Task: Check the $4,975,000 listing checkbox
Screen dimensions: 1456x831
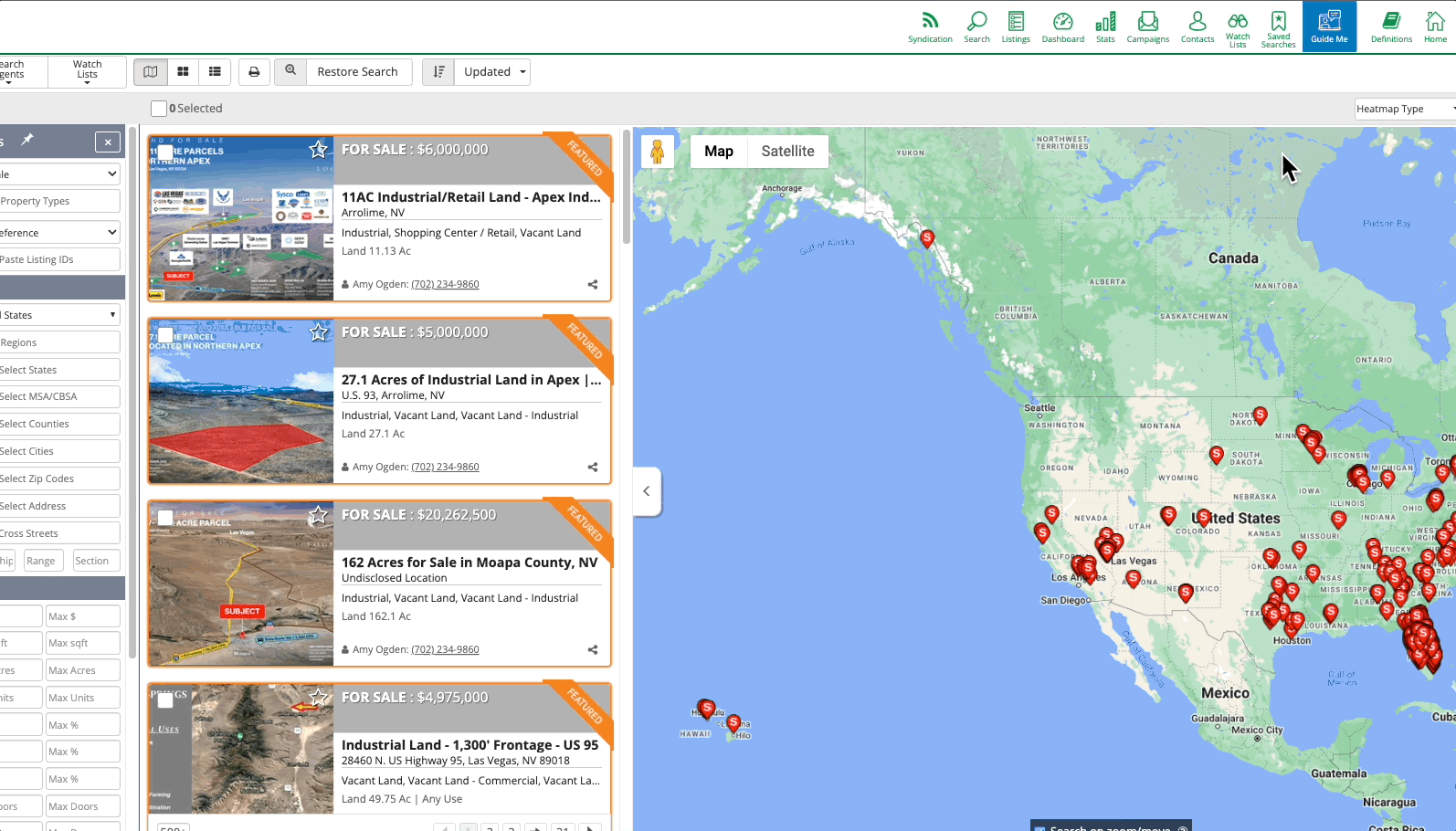Action: pyautogui.click(x=165, y=700)
